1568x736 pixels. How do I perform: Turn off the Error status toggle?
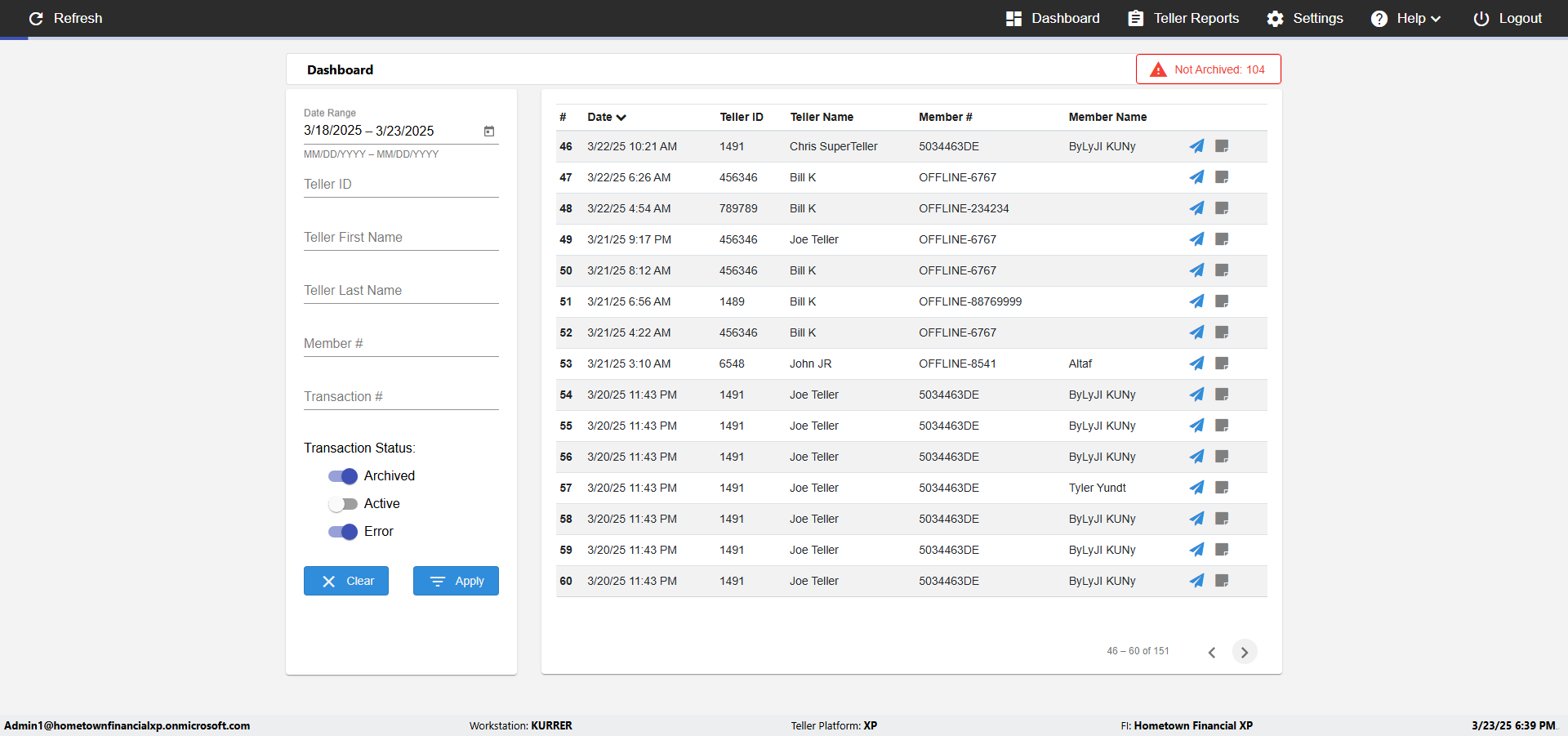click(x=343, y=532)
